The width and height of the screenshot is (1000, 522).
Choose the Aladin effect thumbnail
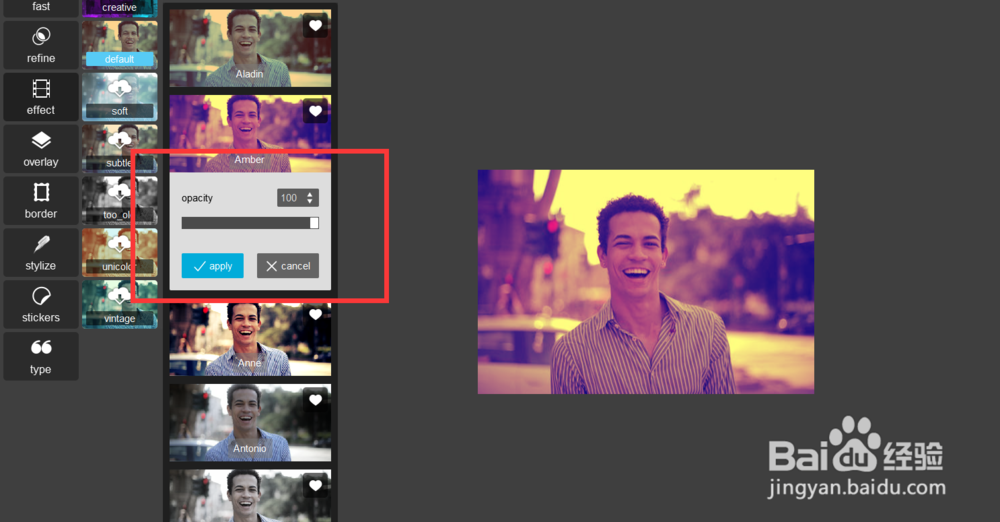250,48
